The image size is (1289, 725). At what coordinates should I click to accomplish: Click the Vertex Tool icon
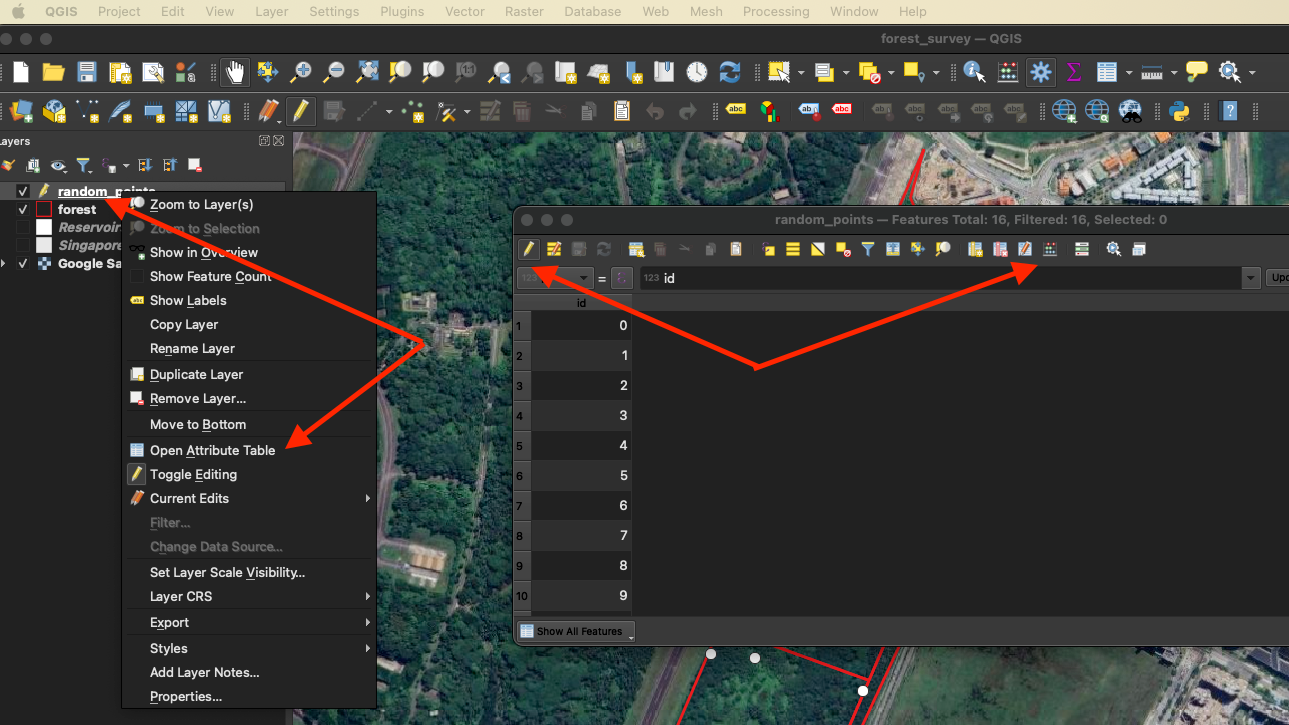click(x=446, y=110)
